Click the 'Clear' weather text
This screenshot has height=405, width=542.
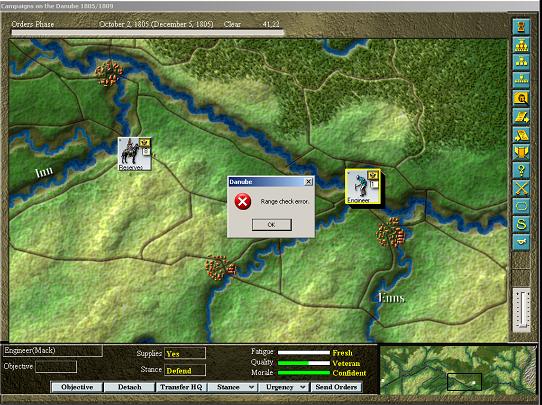coord(232,24)
